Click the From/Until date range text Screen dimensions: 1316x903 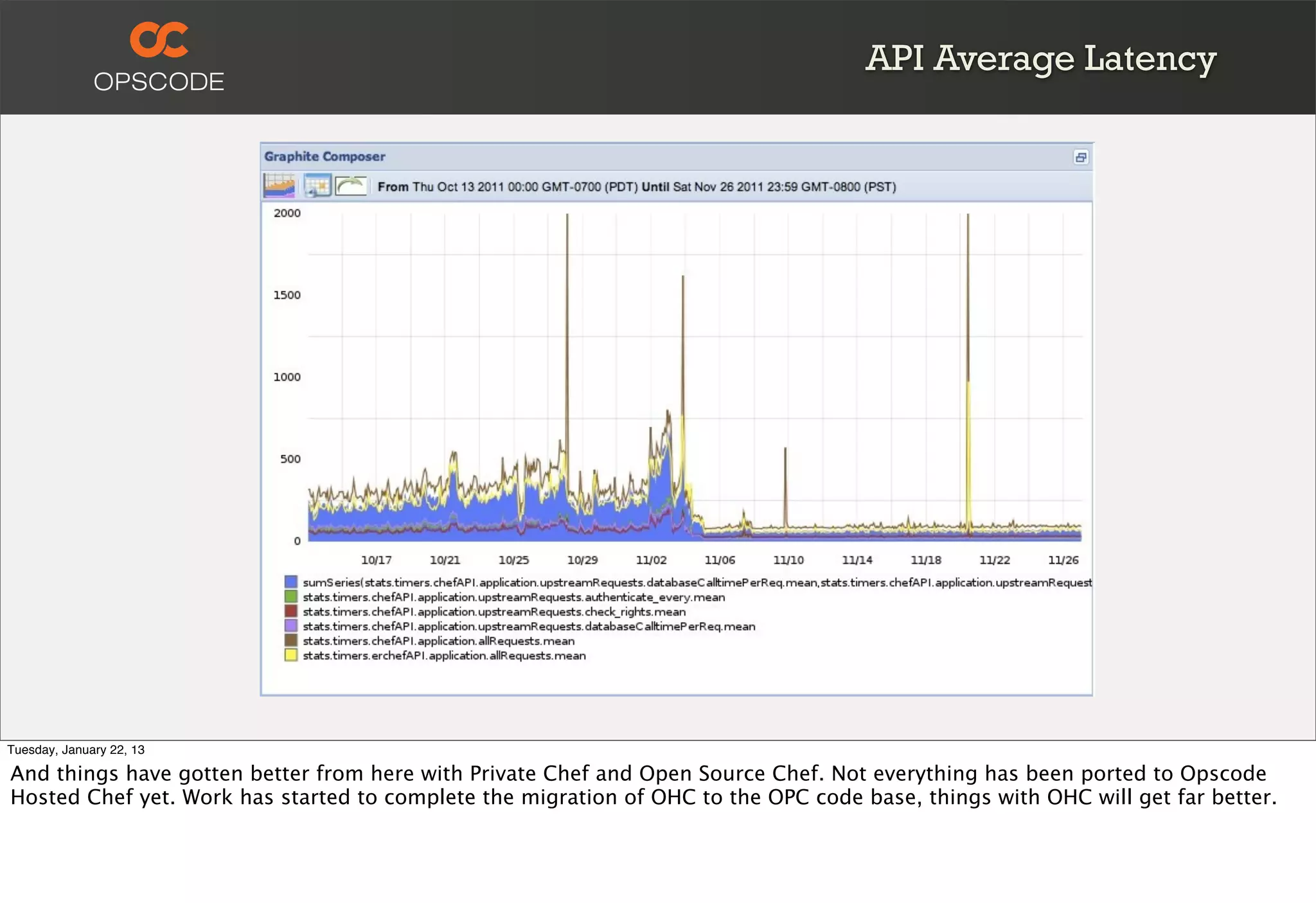(637, 187)
